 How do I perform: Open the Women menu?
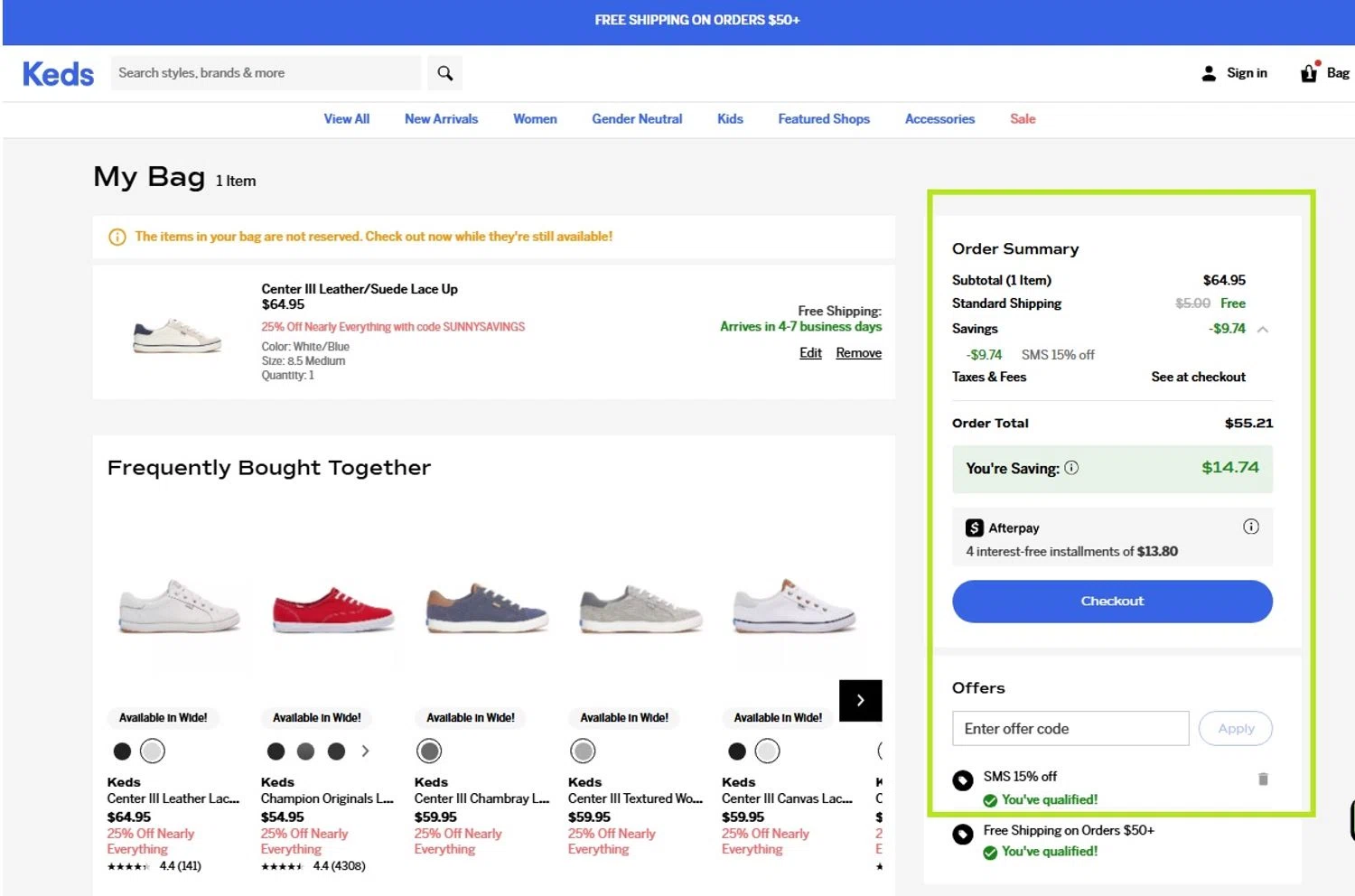coord(535,119)
